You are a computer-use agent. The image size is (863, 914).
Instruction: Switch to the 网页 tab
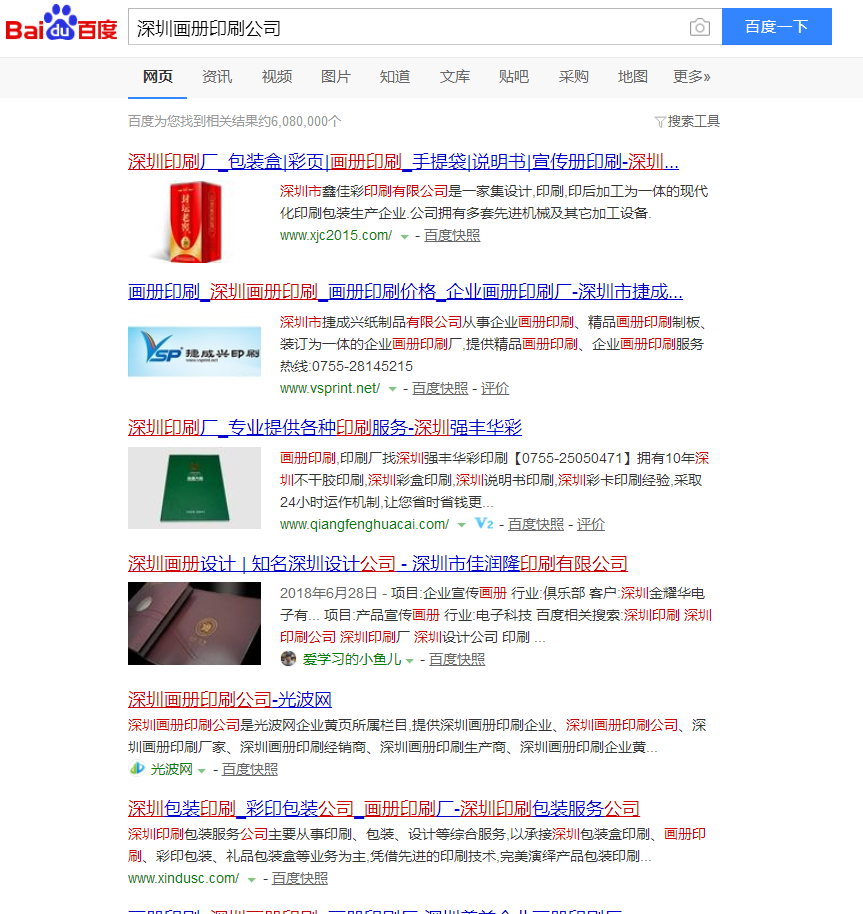(x=158, y=77)
